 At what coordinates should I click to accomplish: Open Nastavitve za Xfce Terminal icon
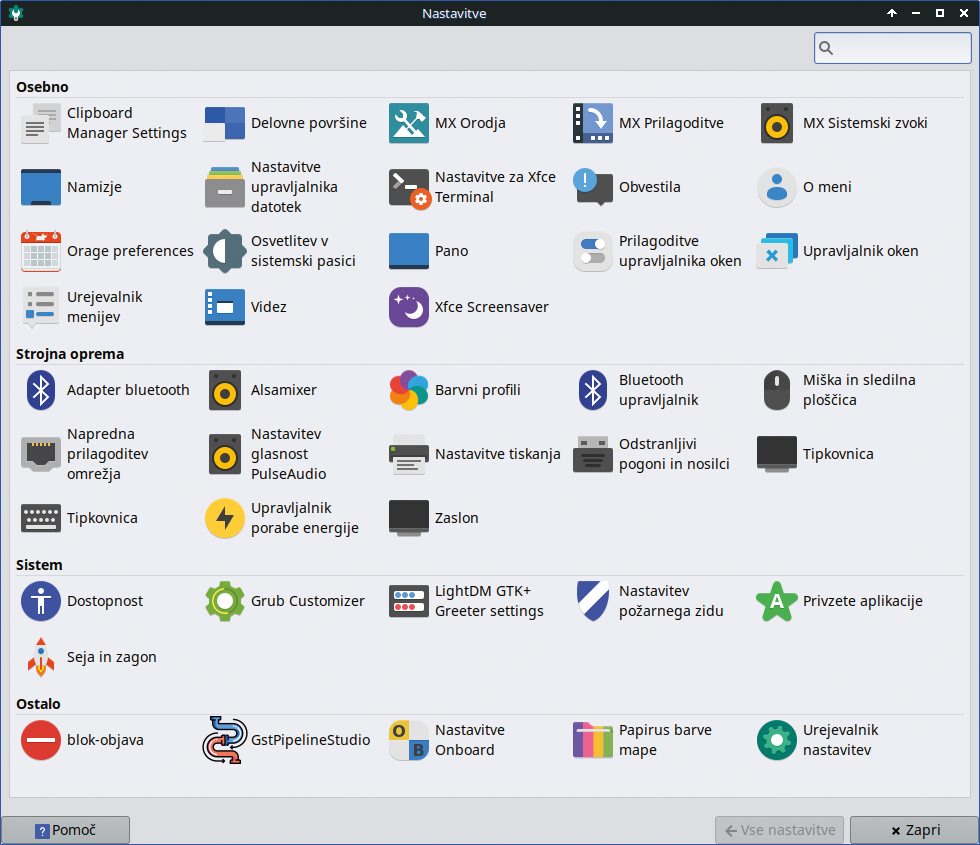click(x=409, y=189)
